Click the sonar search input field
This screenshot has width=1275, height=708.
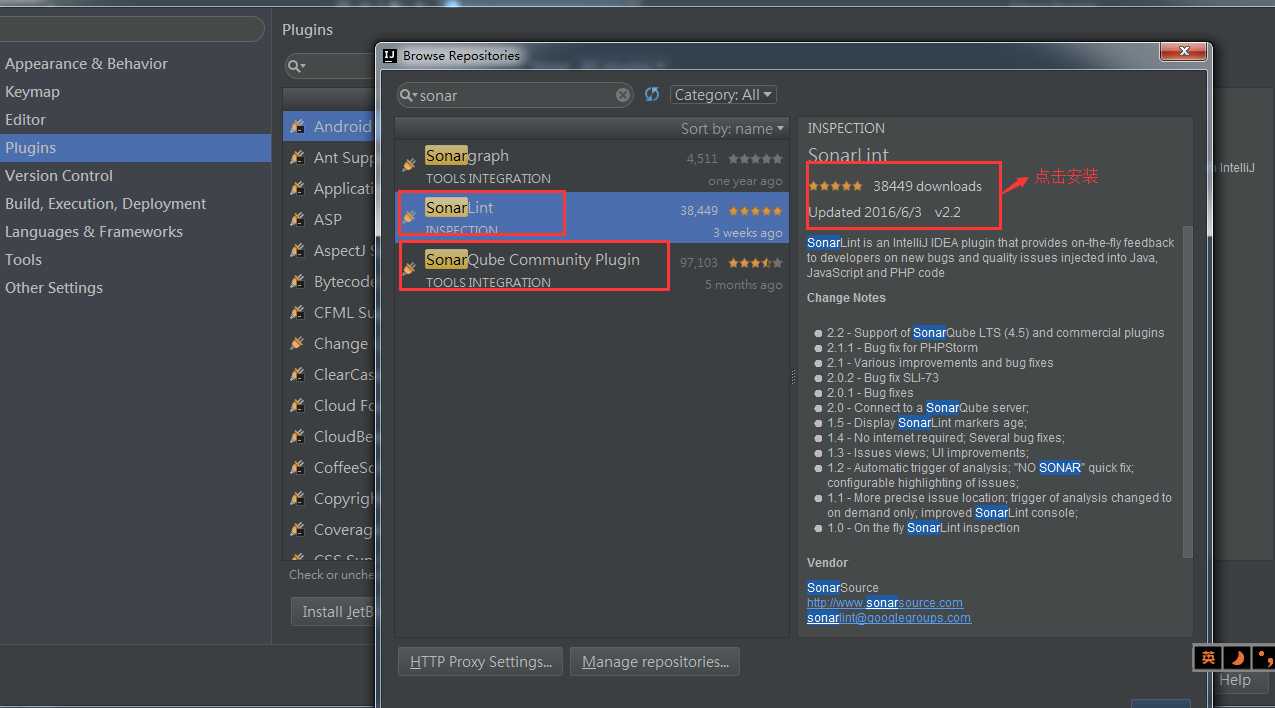515,95
